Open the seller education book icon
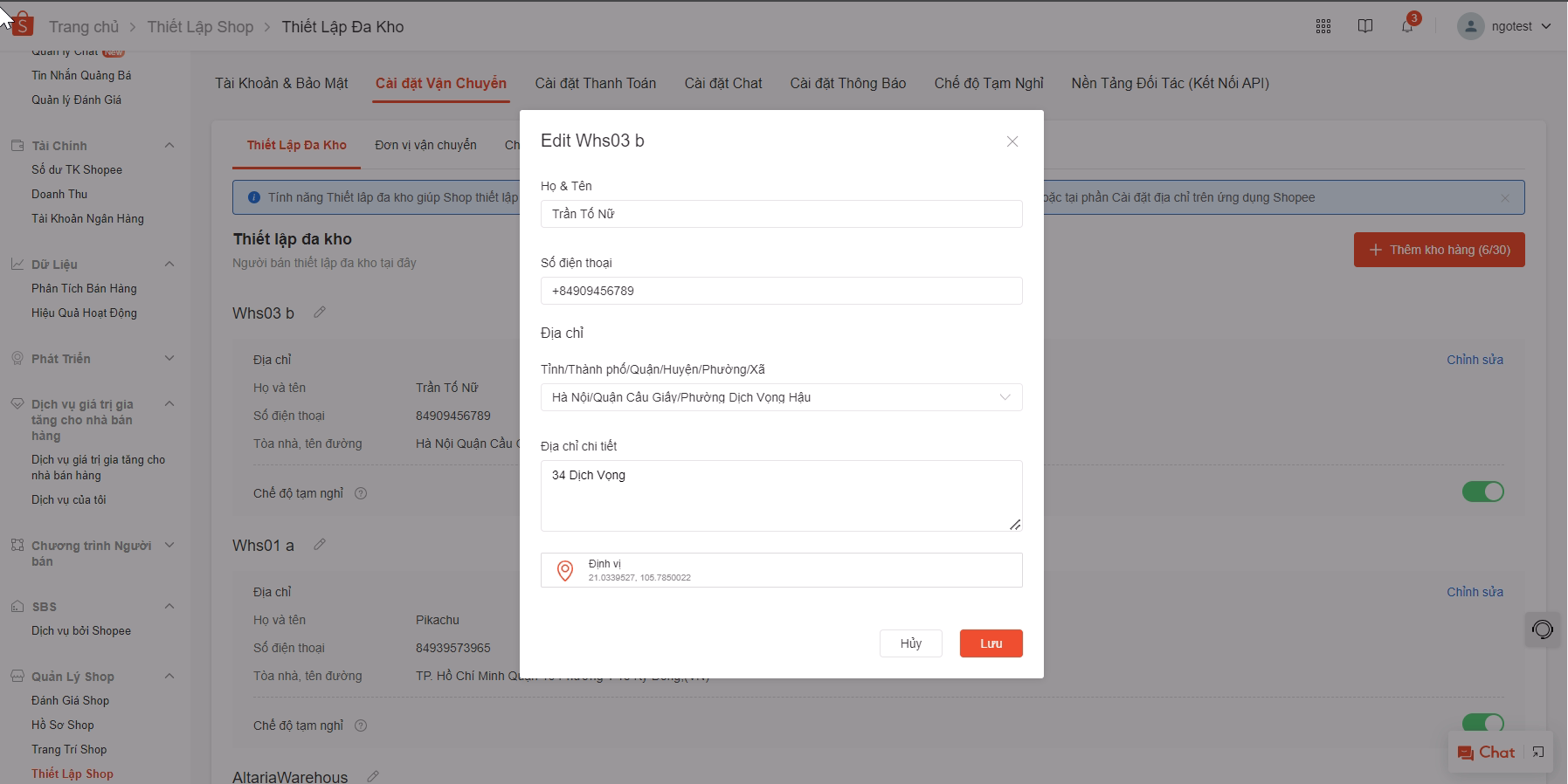This screenshot has width=1568, height=784. (x=1365, y=26)
